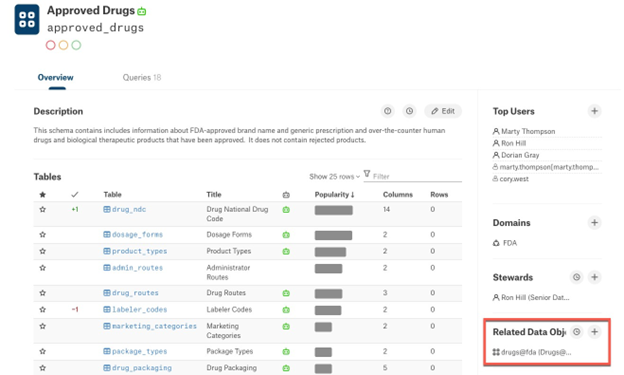Switch to the Queries tab
The width and height of the screenshot is (624, 375).
[142, 78]
